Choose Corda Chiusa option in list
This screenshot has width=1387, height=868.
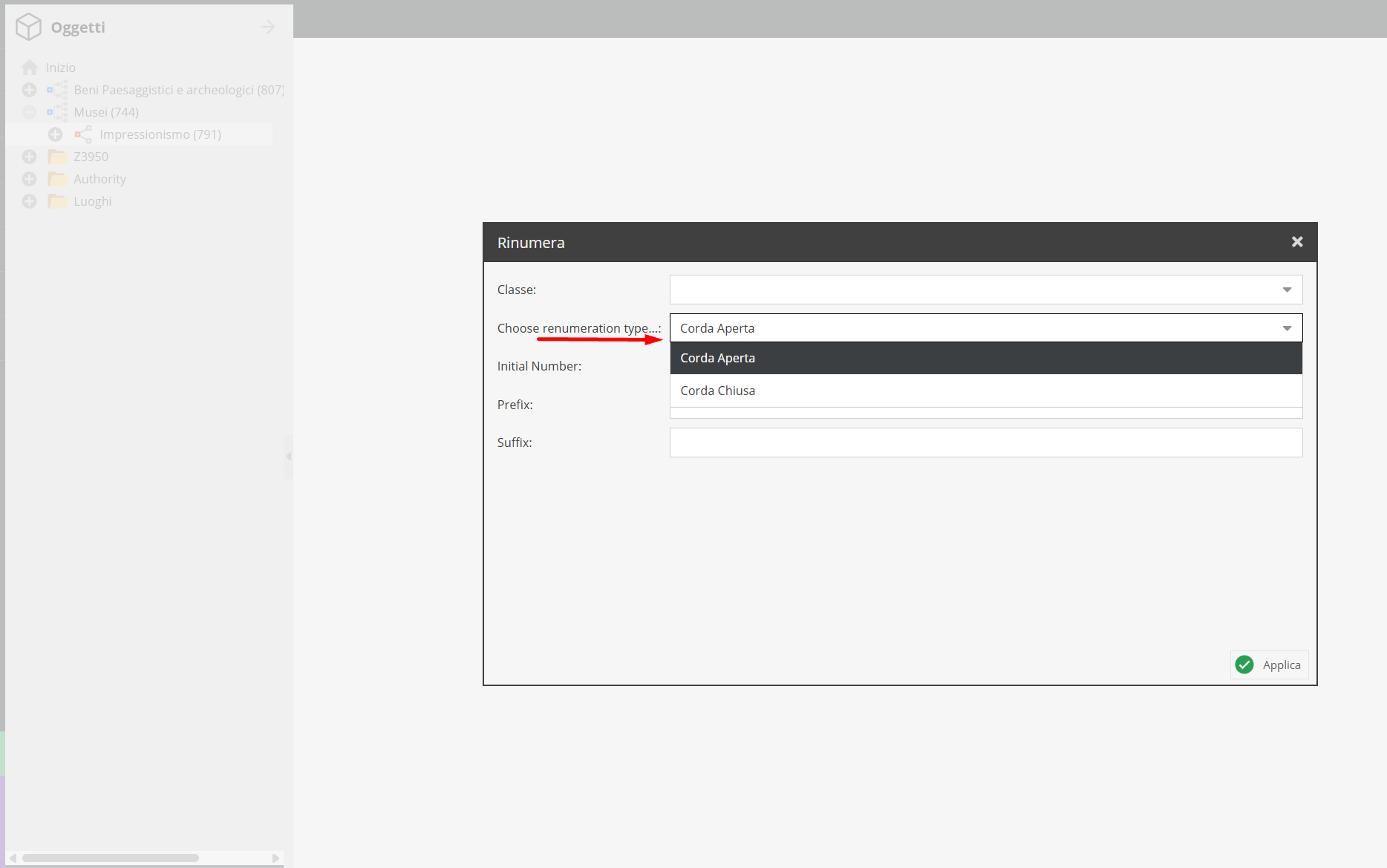986,391
